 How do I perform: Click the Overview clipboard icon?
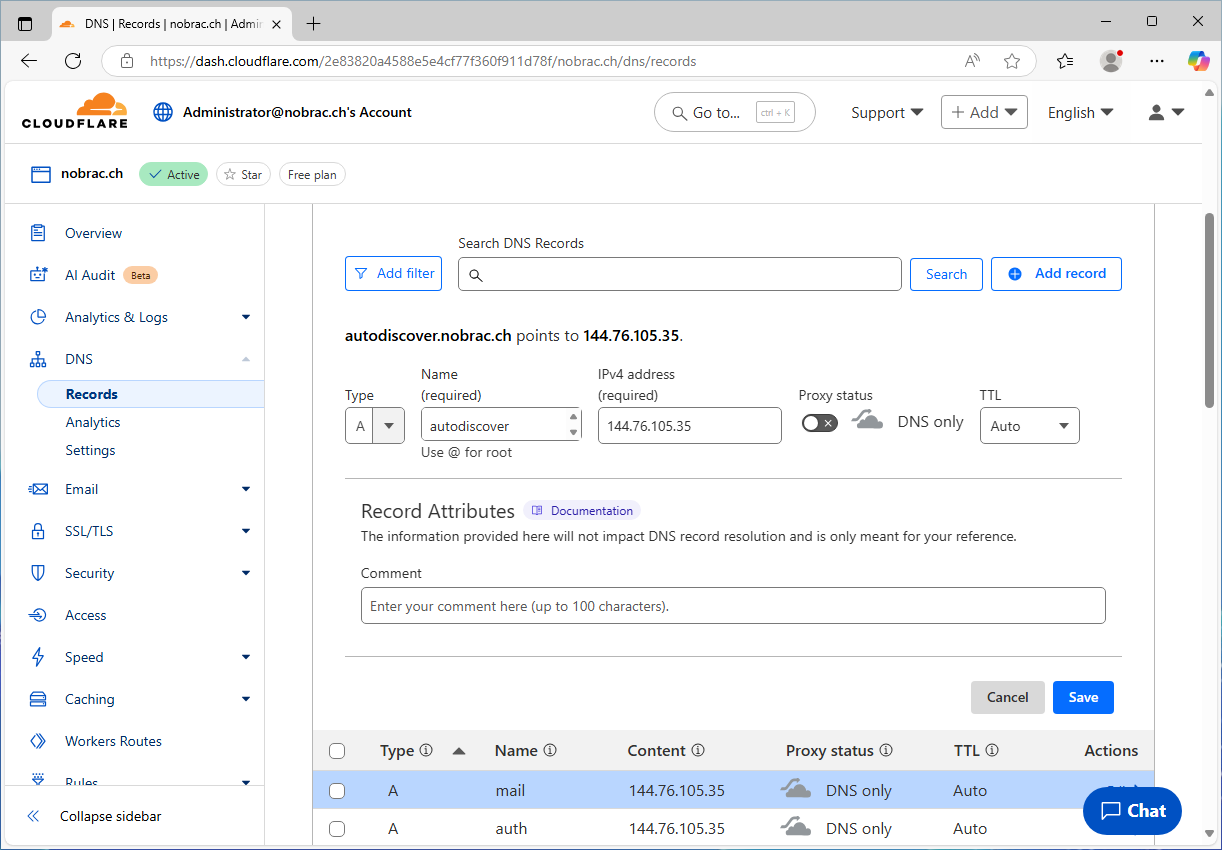38,233
